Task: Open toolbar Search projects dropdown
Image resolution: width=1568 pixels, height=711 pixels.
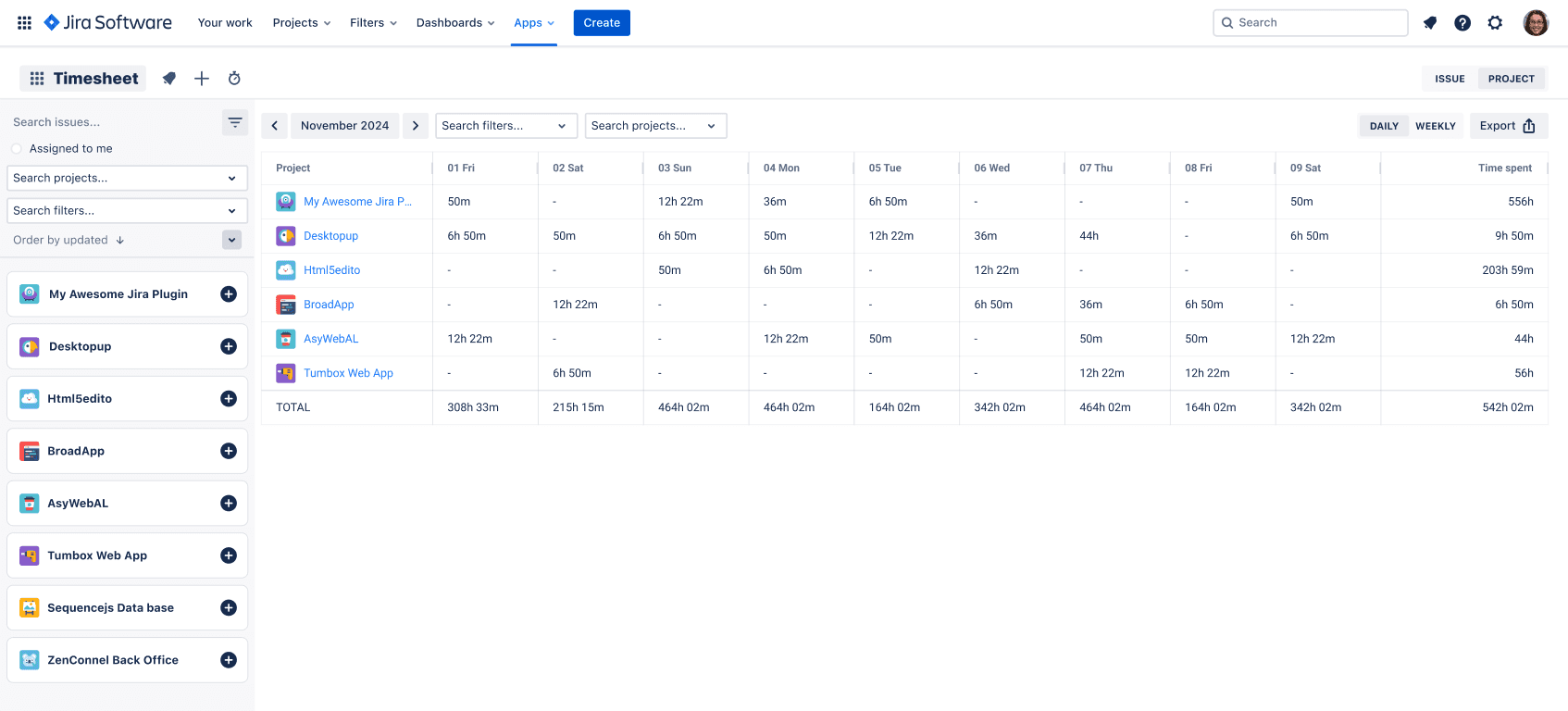Action: click(656, 126)
